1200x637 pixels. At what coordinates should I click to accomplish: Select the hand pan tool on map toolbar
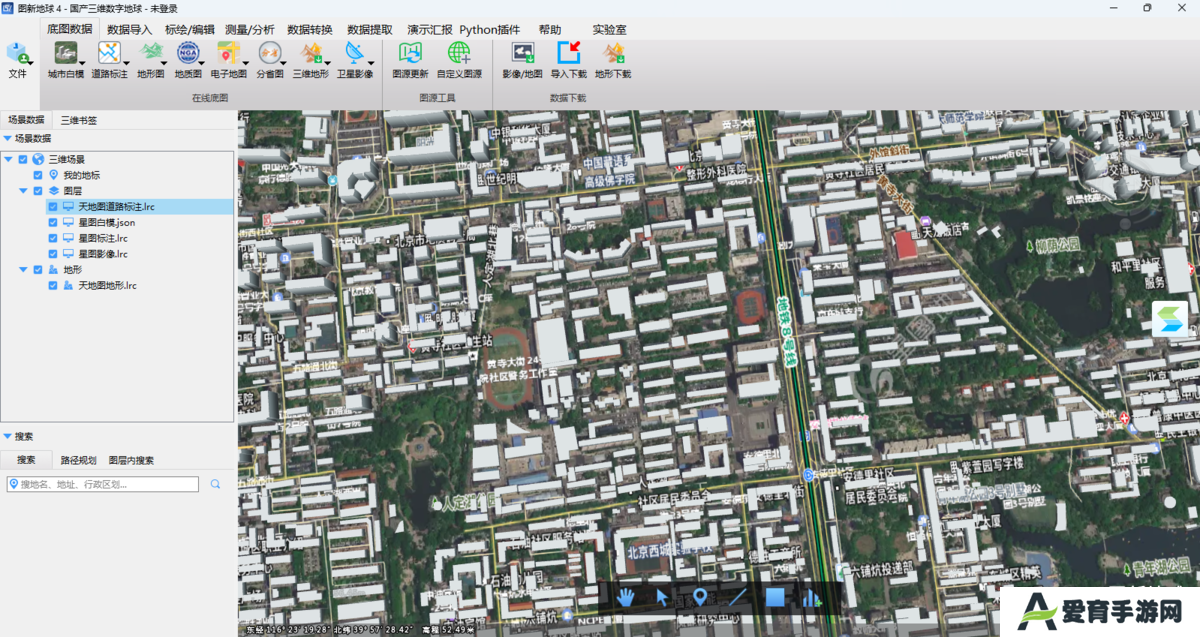(627, 598)
